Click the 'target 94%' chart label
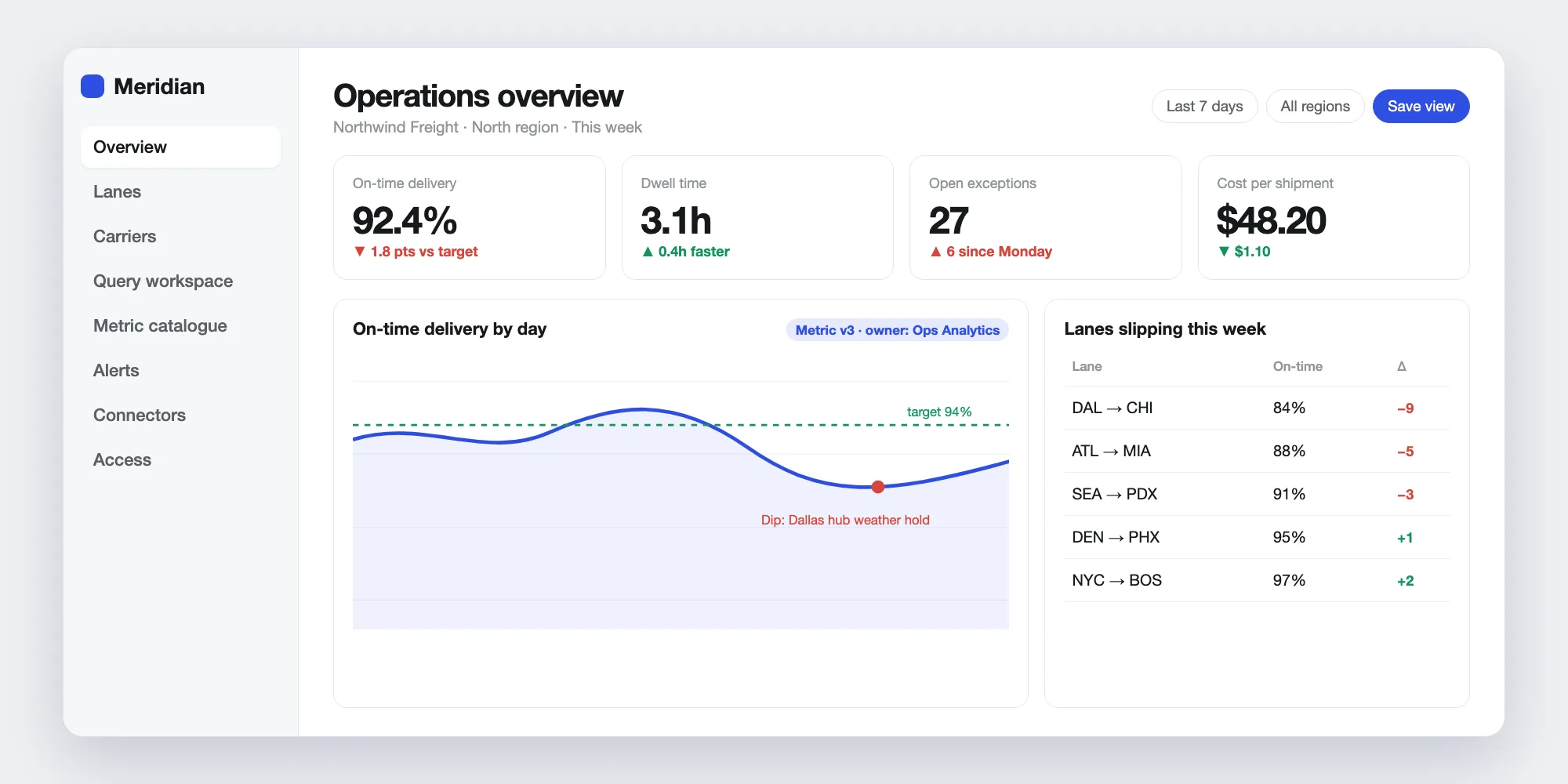 [939, 412]
